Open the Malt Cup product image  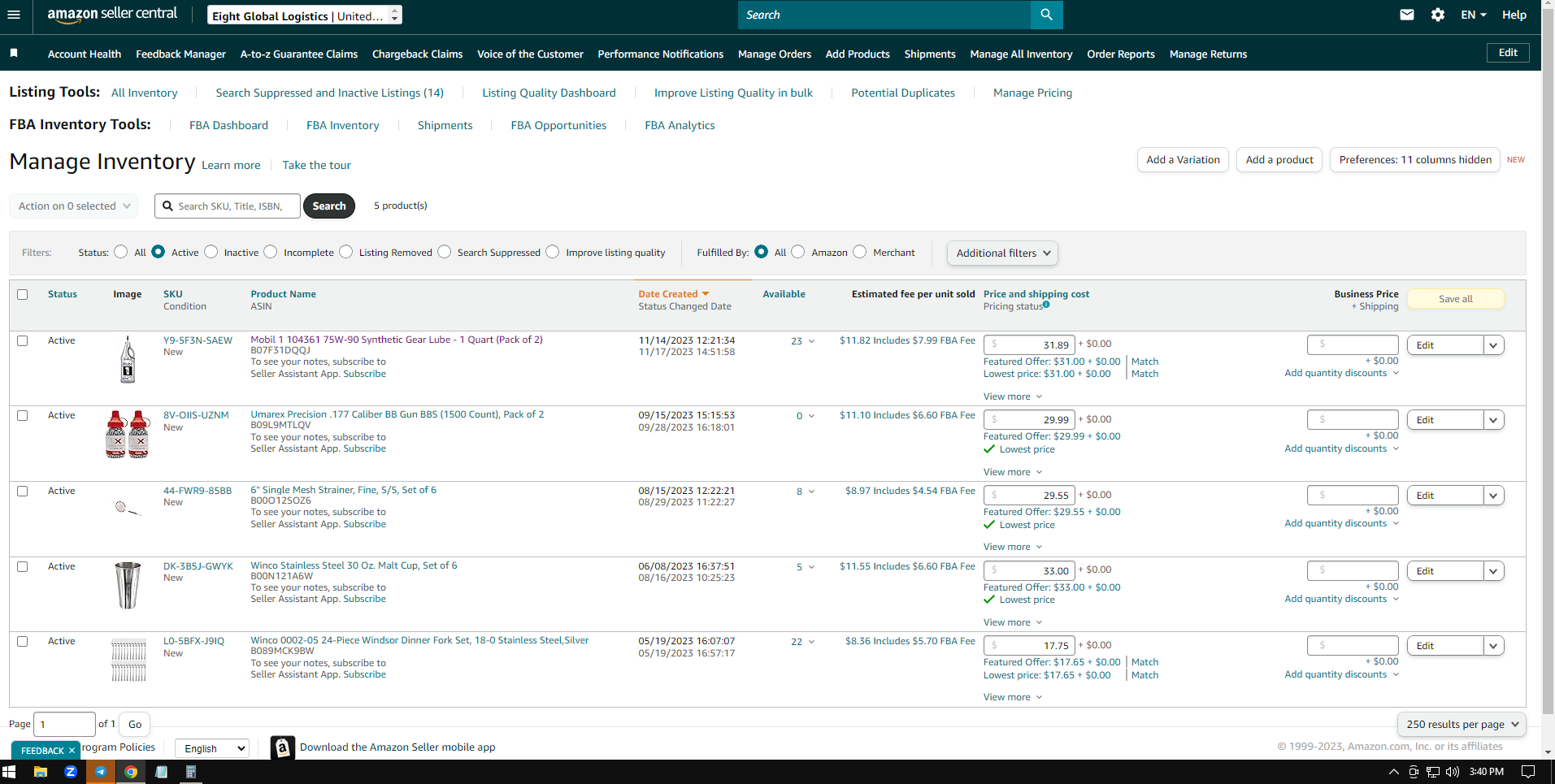click(x=128, y=585)
